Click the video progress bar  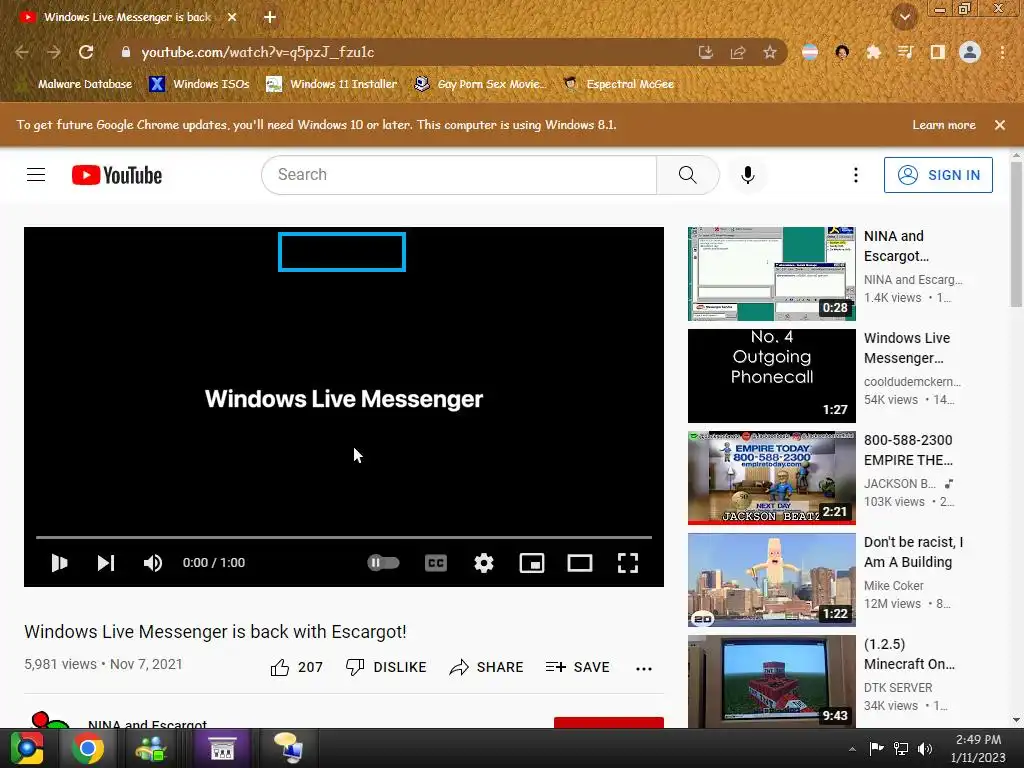pyautogui.click(x=344, y=537)
